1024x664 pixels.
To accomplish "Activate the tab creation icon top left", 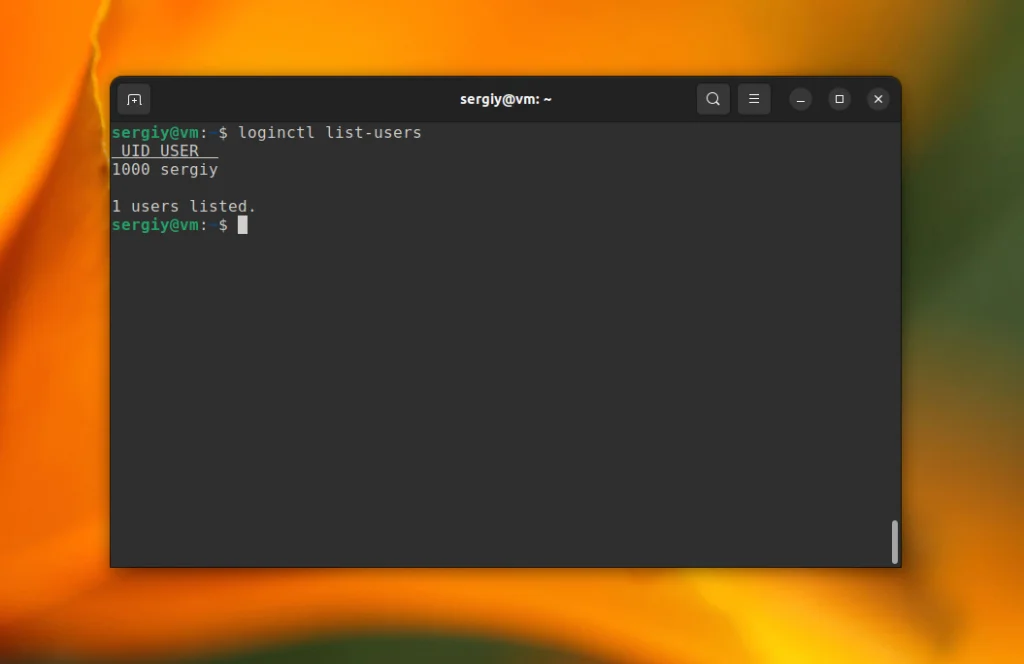I will (134, 99).
